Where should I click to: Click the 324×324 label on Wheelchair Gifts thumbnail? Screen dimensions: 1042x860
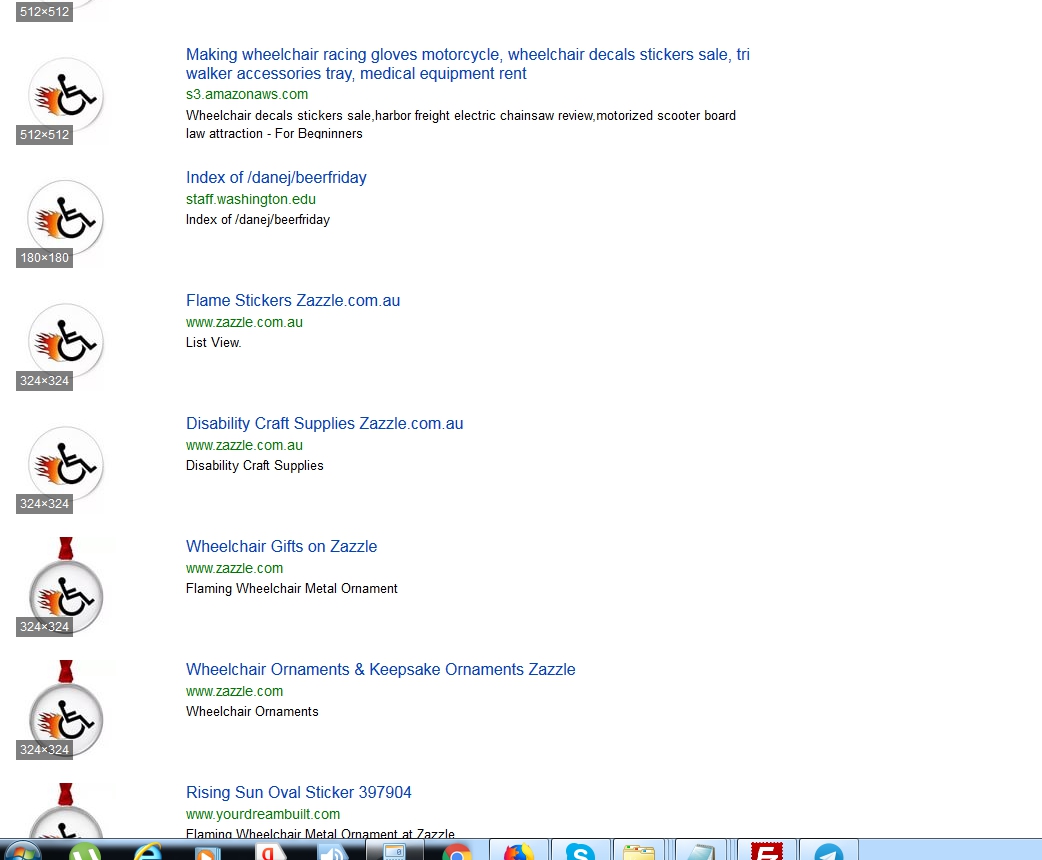pyautogui.click(x=45, y=626)
